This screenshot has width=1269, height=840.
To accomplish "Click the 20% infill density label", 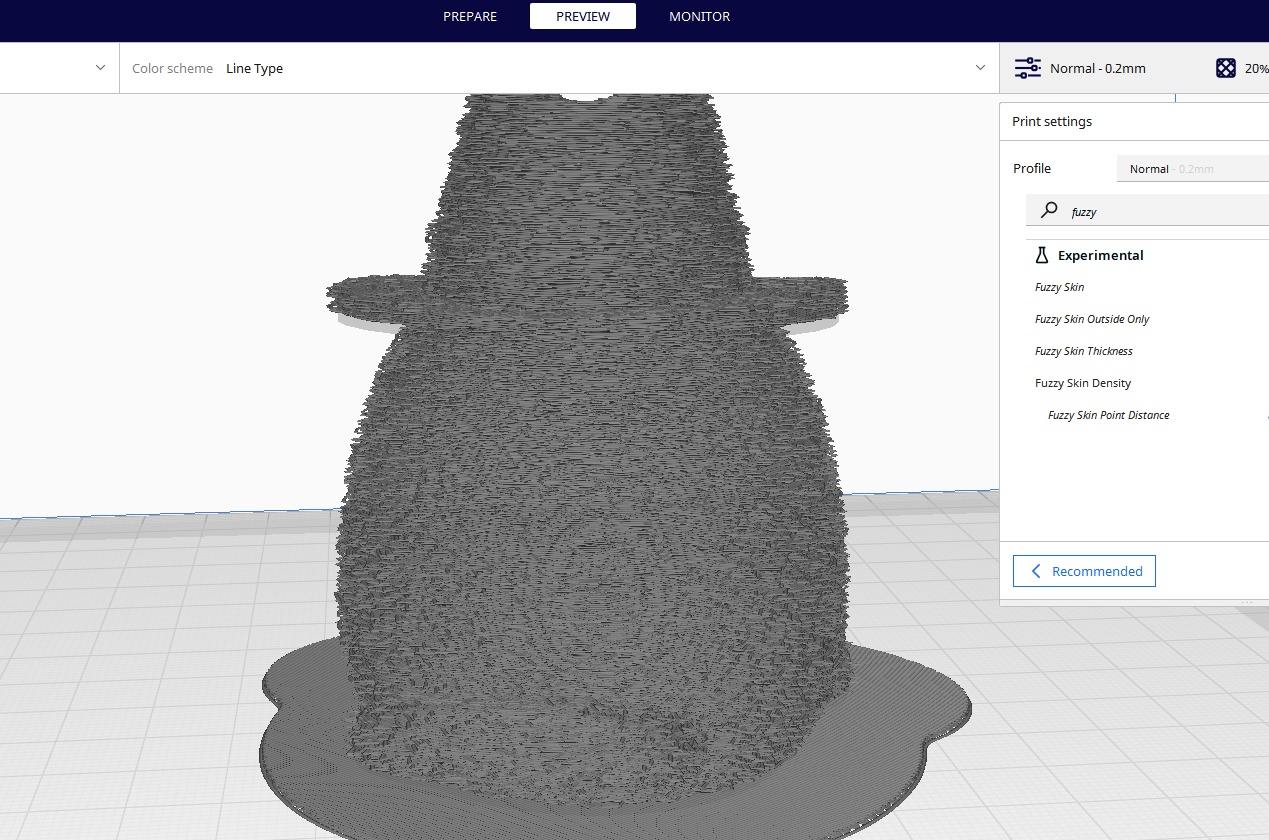I will pos(1255,68).
